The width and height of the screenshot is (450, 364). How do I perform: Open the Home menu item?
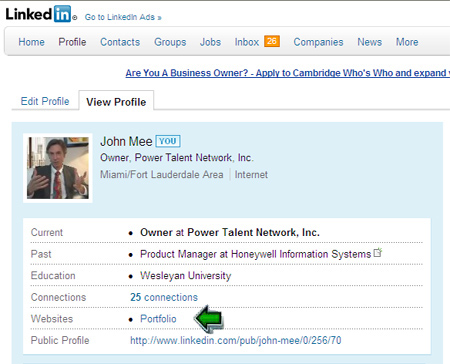click(x=31, y=42)
